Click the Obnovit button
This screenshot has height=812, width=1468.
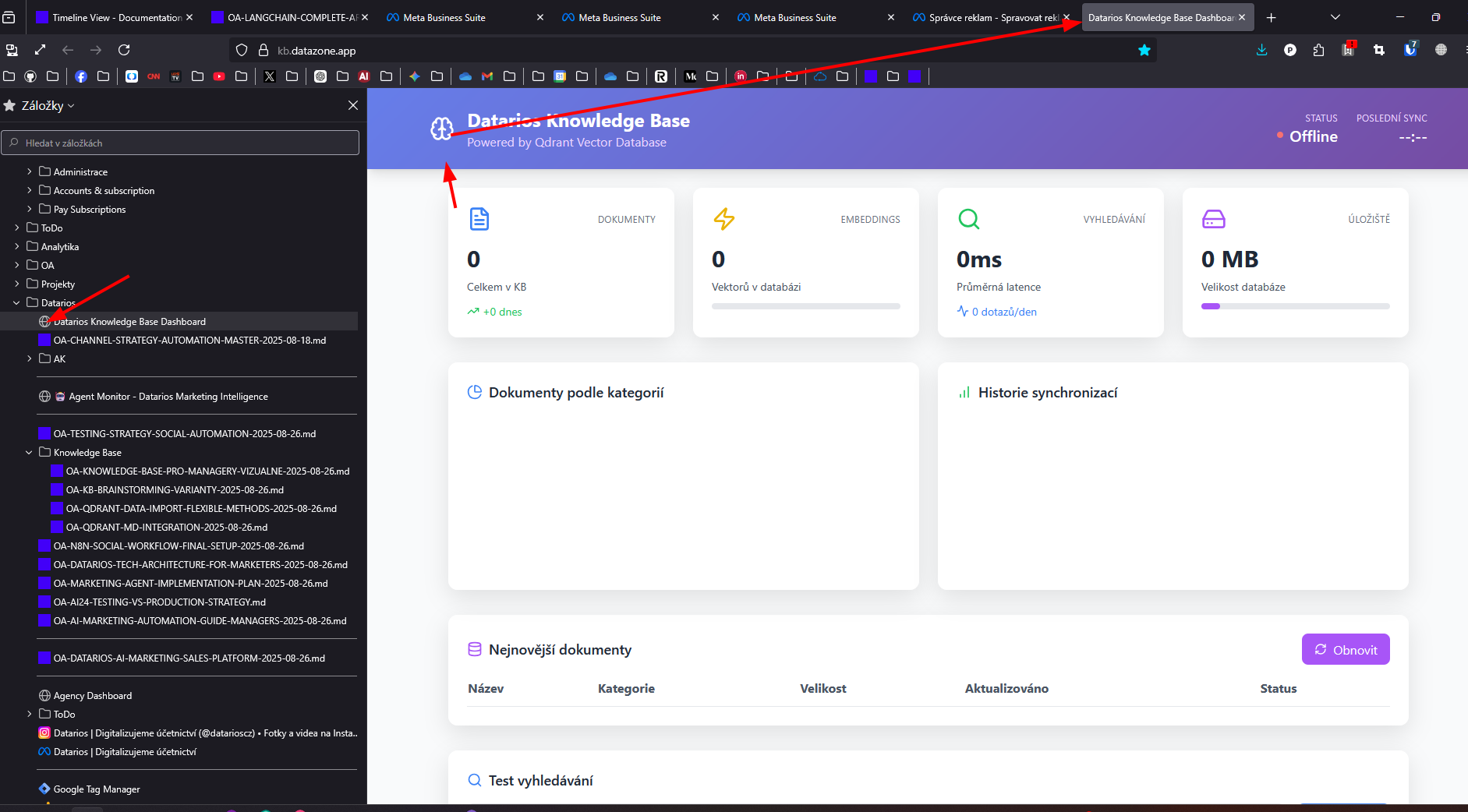point(1345,649)
